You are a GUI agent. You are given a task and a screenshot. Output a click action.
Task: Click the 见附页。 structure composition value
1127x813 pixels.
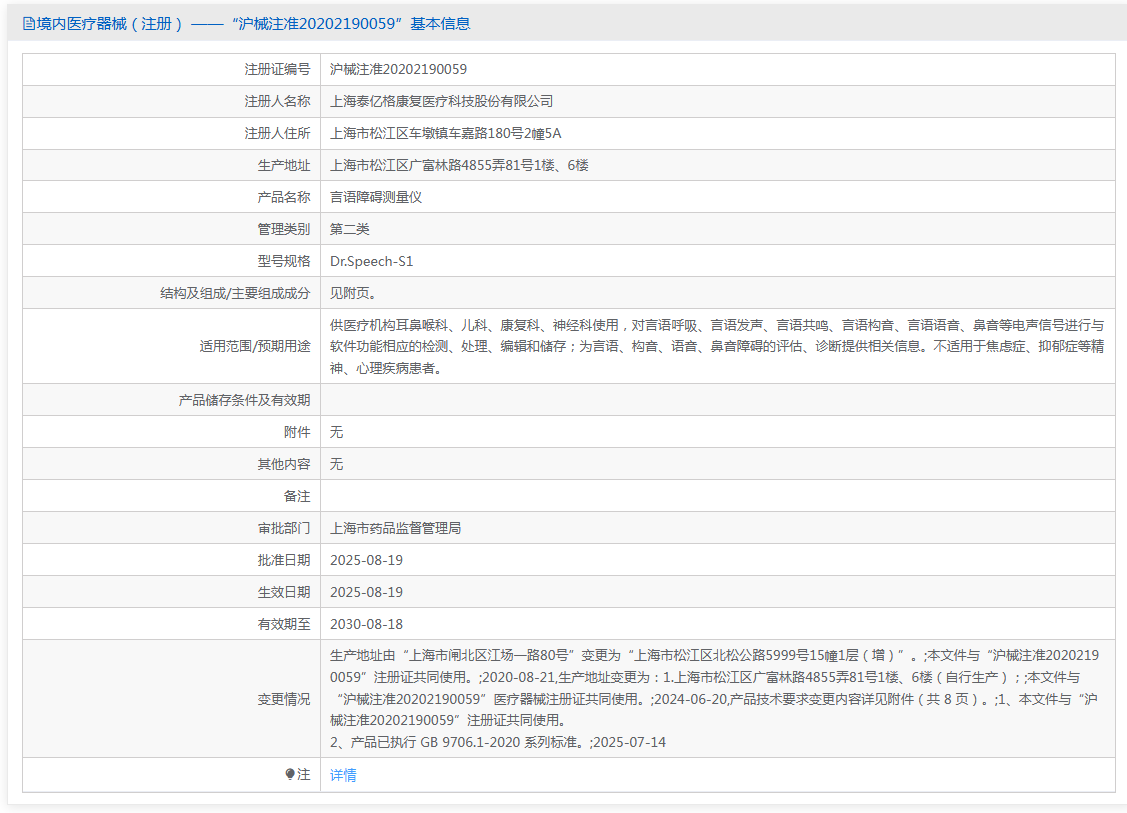[353, 293]
